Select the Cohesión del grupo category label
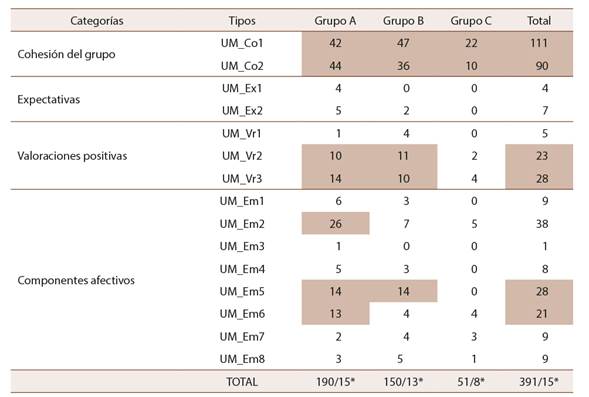The image size is (589, 397). coord(66,54)
